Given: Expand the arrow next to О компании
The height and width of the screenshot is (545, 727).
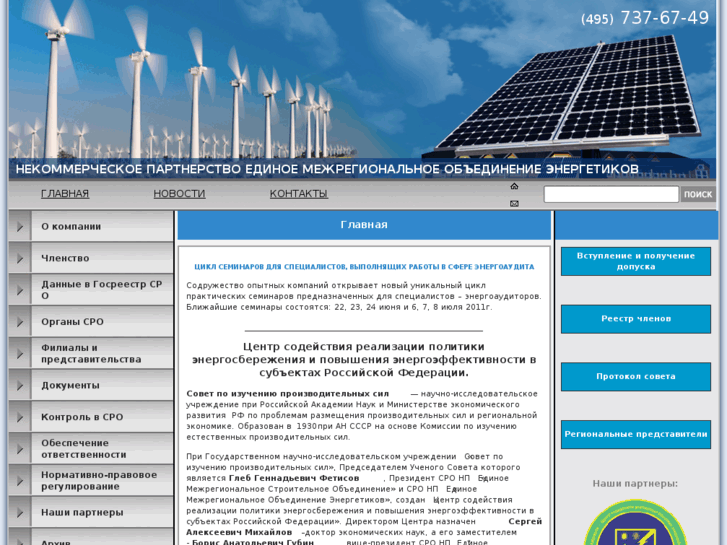Looking at the screenshot, I should (x=20, y=226).
